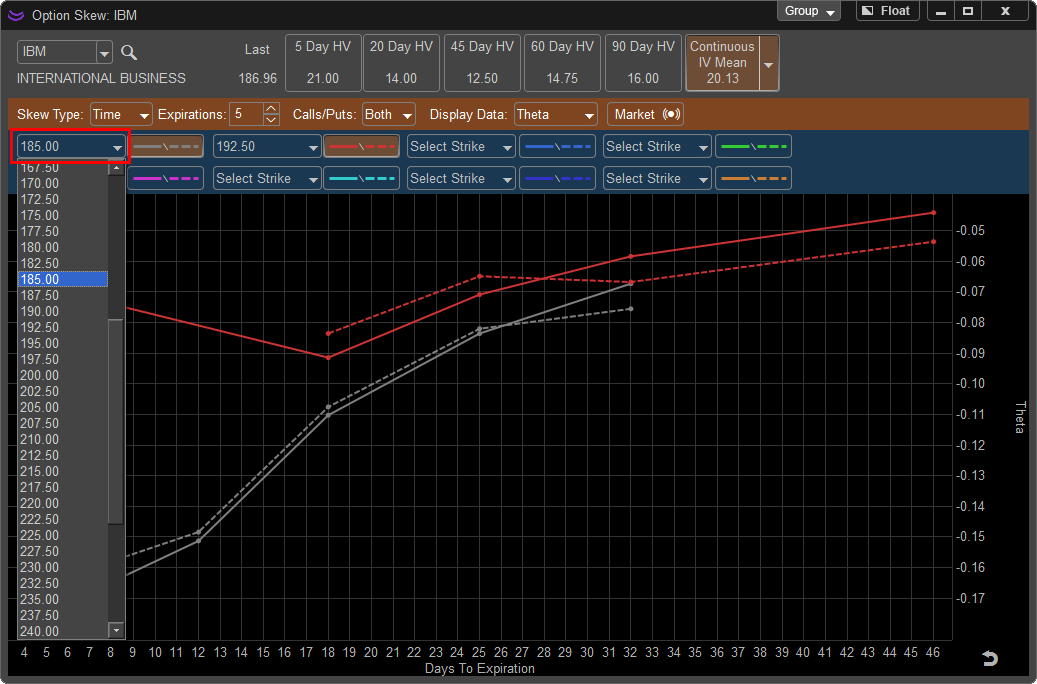Select strike 170.00 in the list
This screenshot has width=1037, height=684.
pyautogui.click(x=63, y=183)
